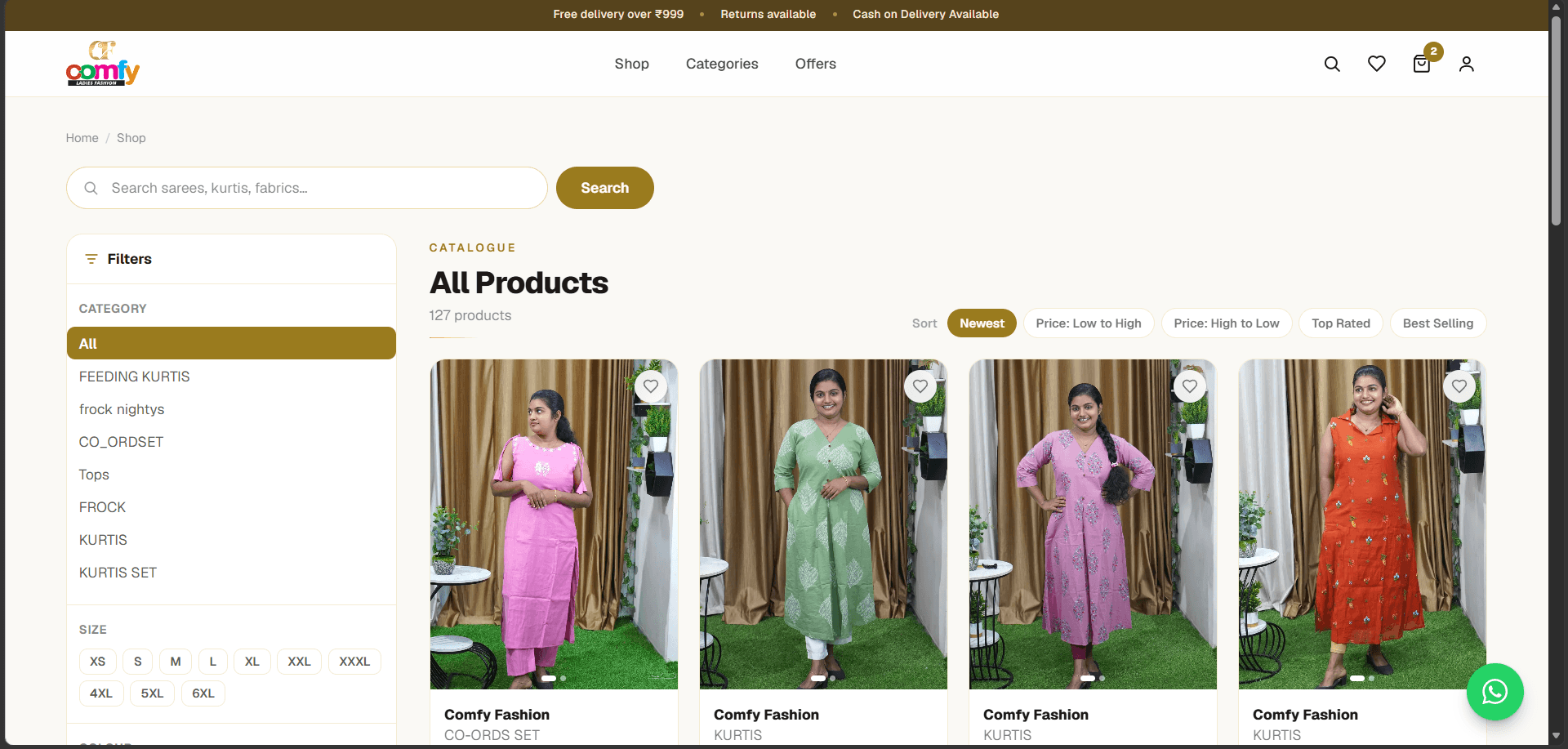Open the shopping cart with 2 items
This screenshot has width=1568, height=749.
pyautogui.click(x=1422, y=64)
